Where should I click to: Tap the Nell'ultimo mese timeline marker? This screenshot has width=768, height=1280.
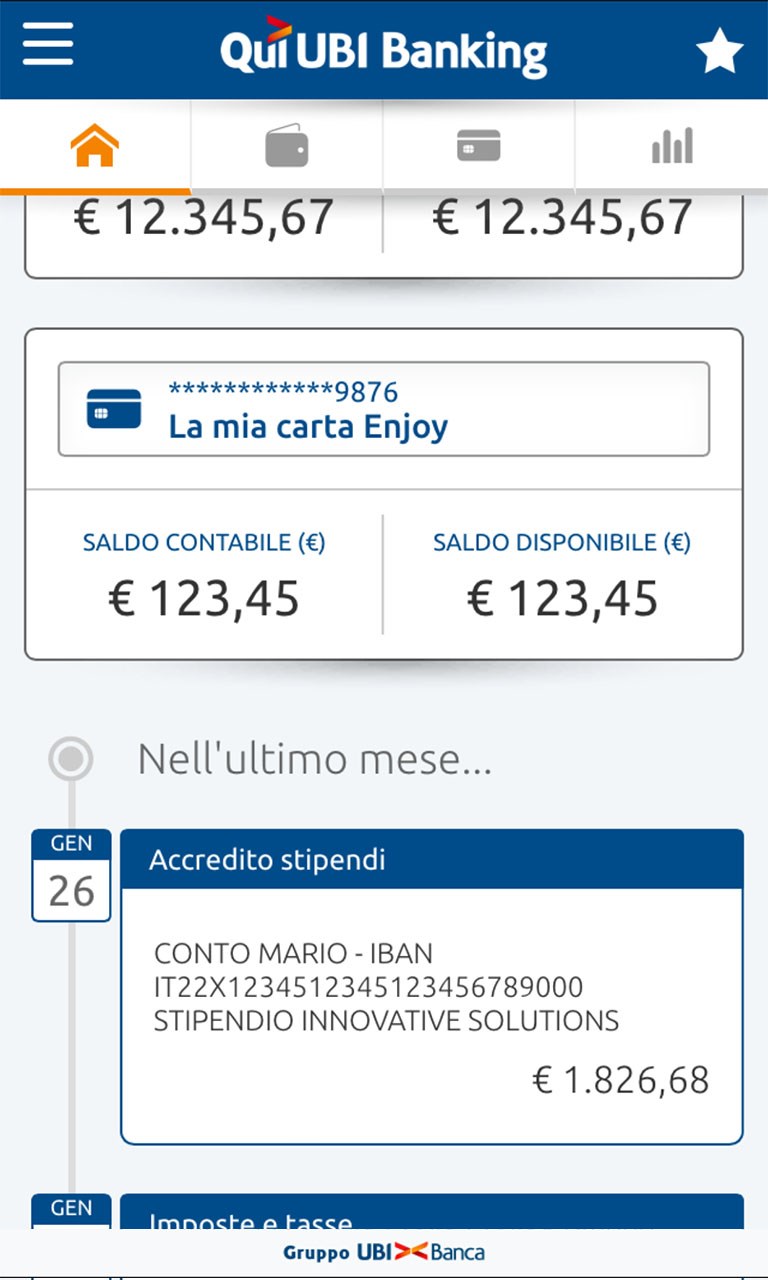coord(71,760)
